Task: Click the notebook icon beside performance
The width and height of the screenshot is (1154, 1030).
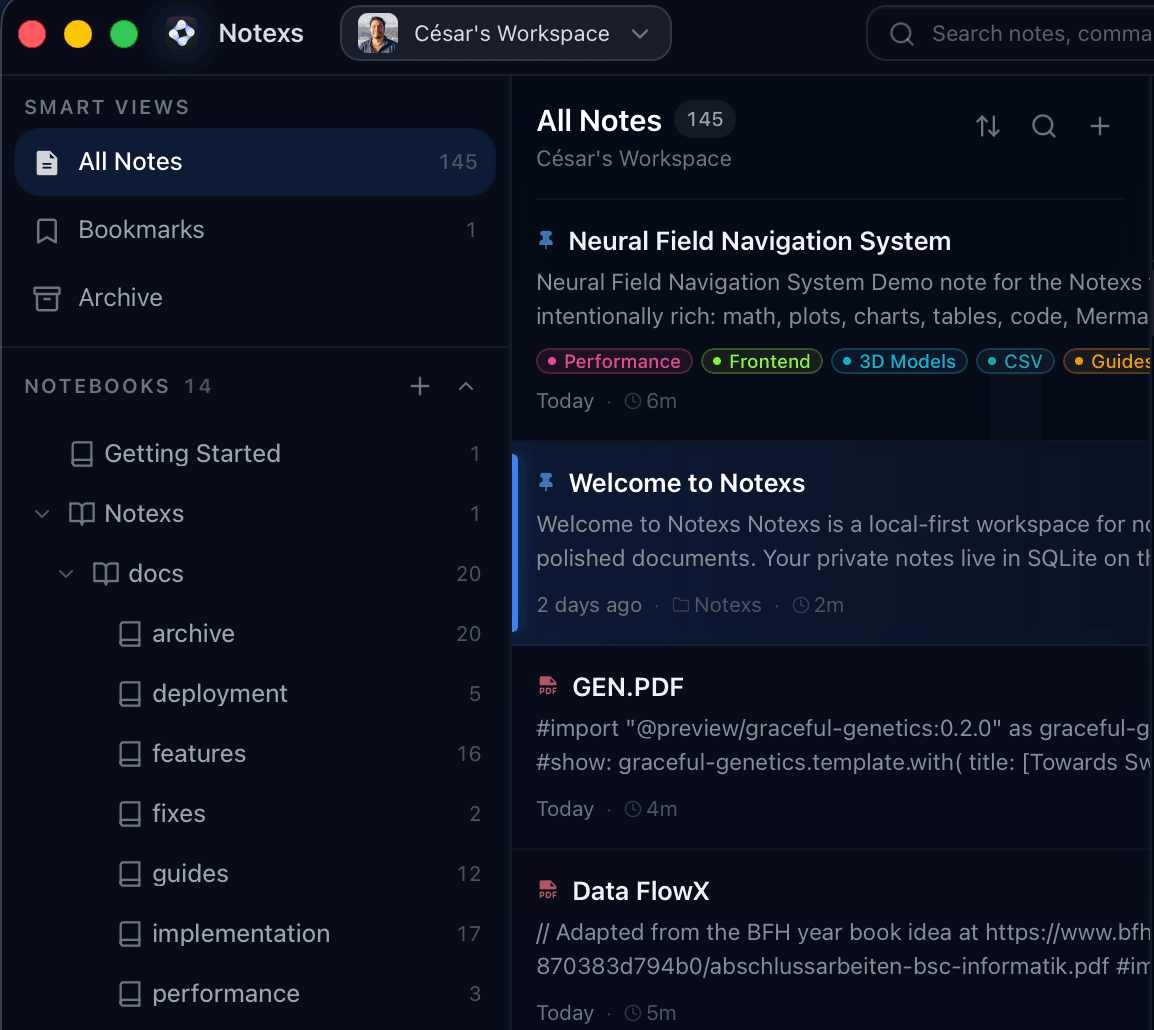Action: 130,993
